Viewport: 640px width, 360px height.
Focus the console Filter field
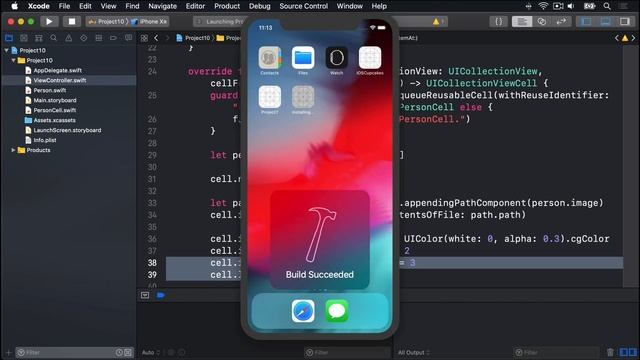556,352
